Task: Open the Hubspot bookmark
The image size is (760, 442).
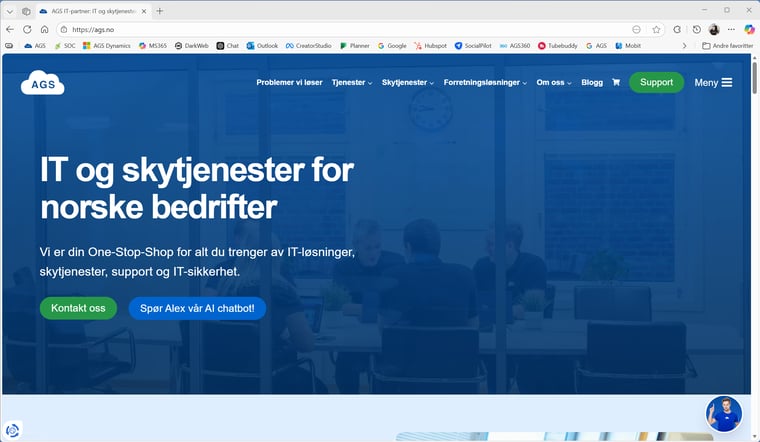Action: click(430, 46)
